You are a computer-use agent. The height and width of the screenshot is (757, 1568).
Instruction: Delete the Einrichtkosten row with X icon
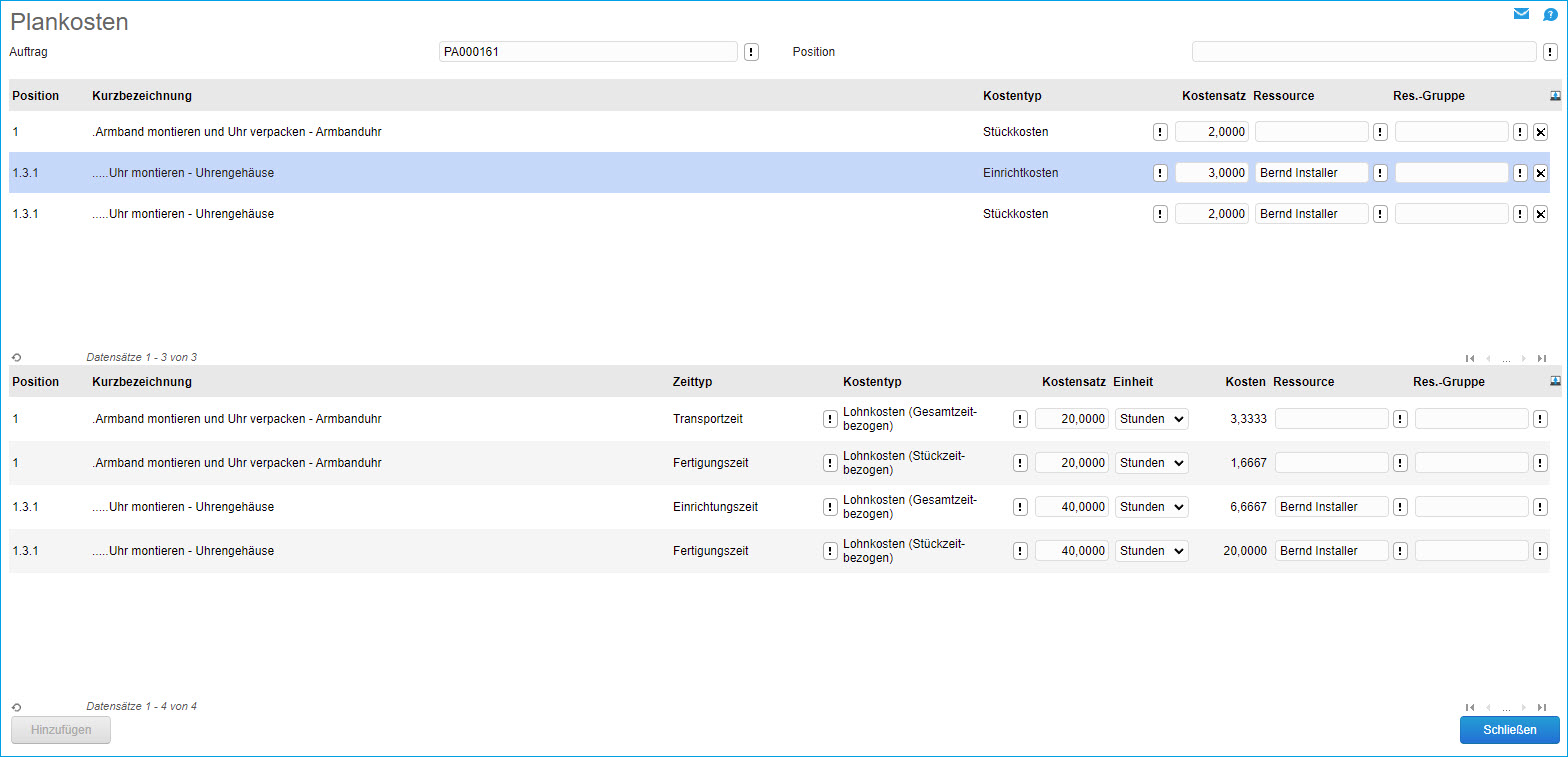1540,173
